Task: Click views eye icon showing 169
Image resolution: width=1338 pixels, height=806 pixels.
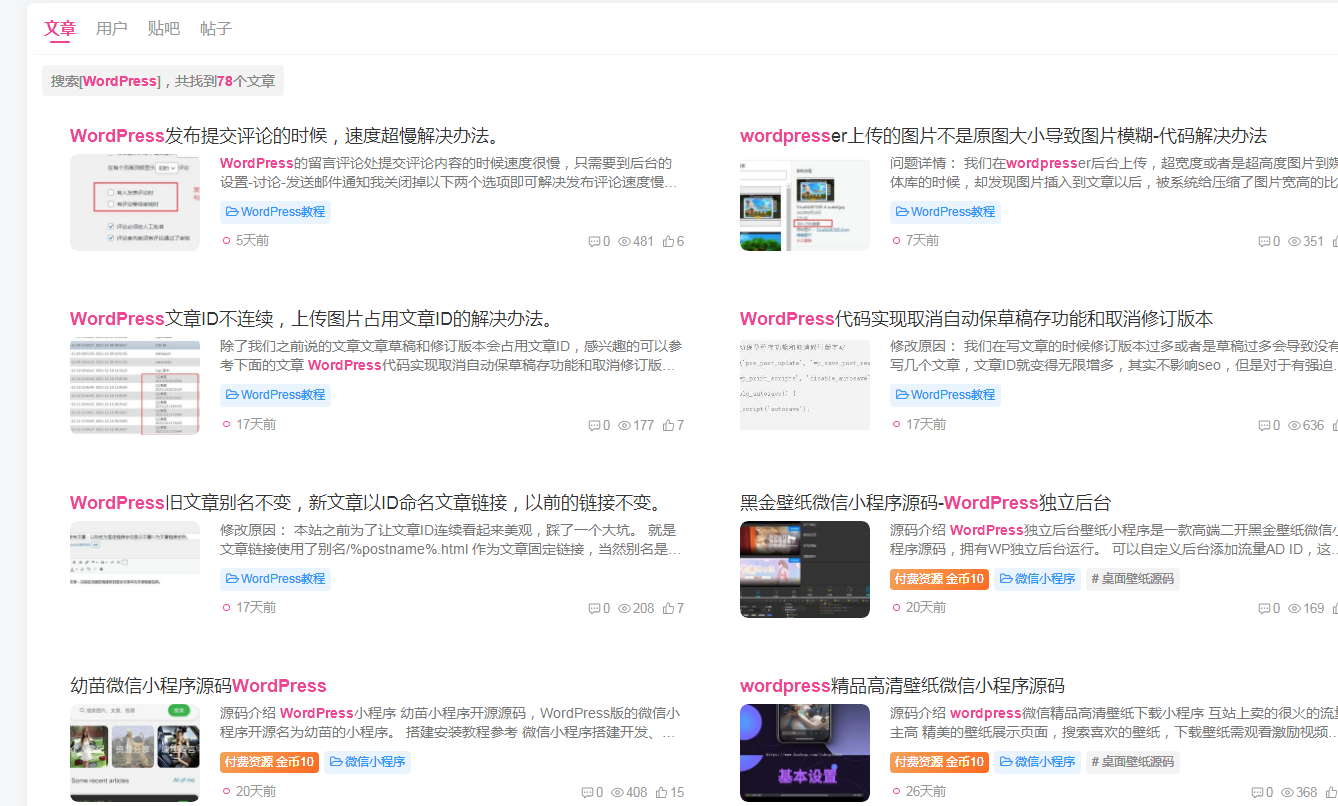Action: pos(1294,608)
